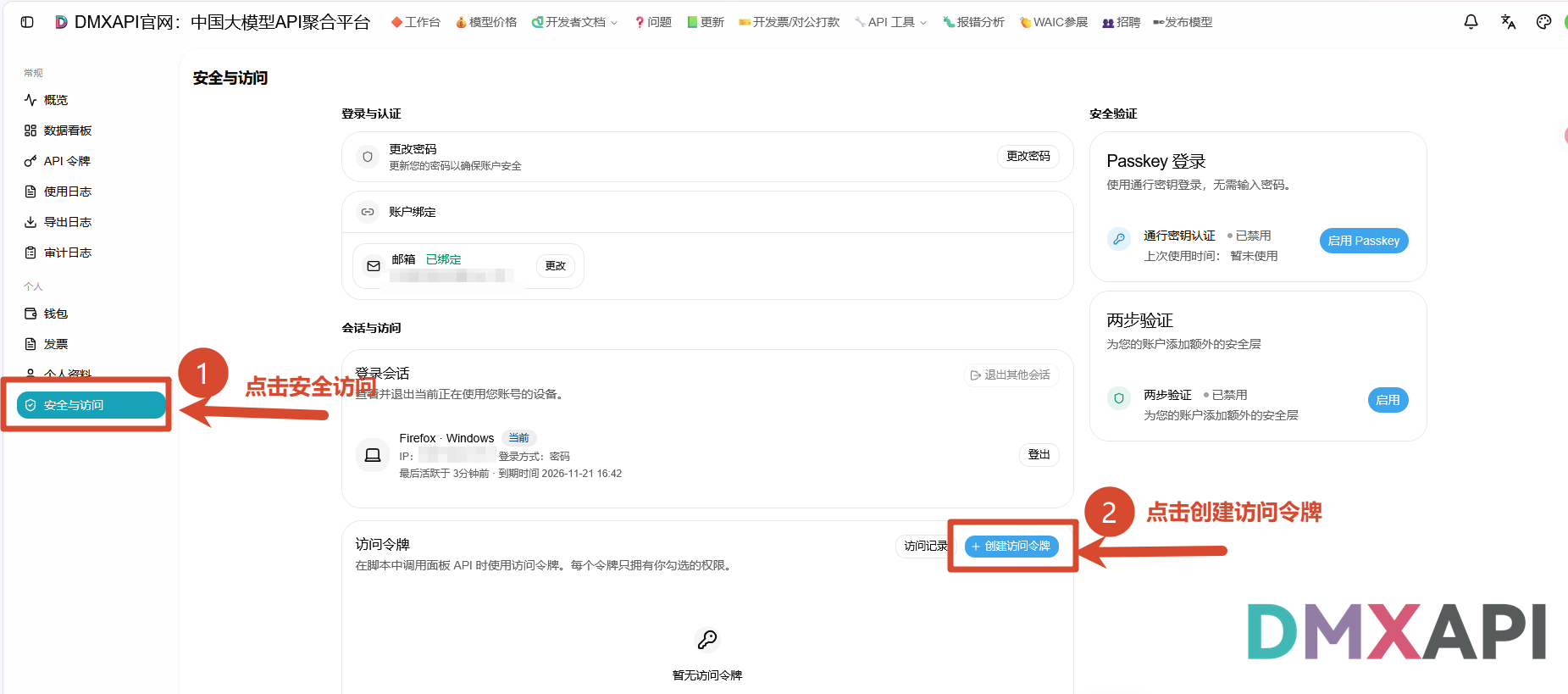Click 访问记录 button

pyautogui.click(x=925, y=547)
